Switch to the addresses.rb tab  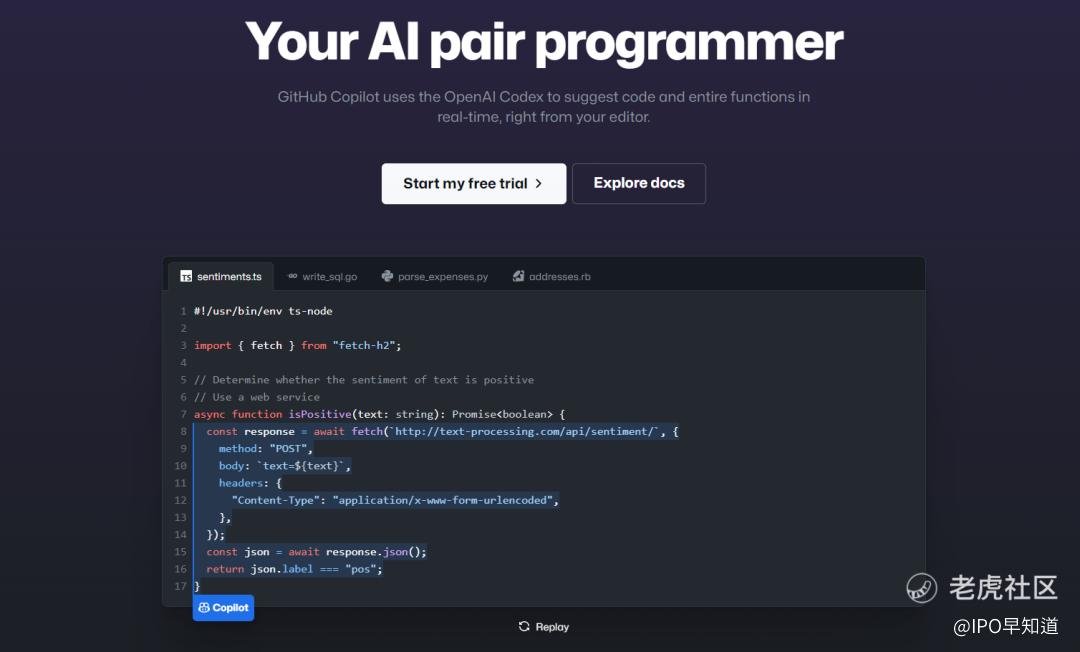(552, 276)
